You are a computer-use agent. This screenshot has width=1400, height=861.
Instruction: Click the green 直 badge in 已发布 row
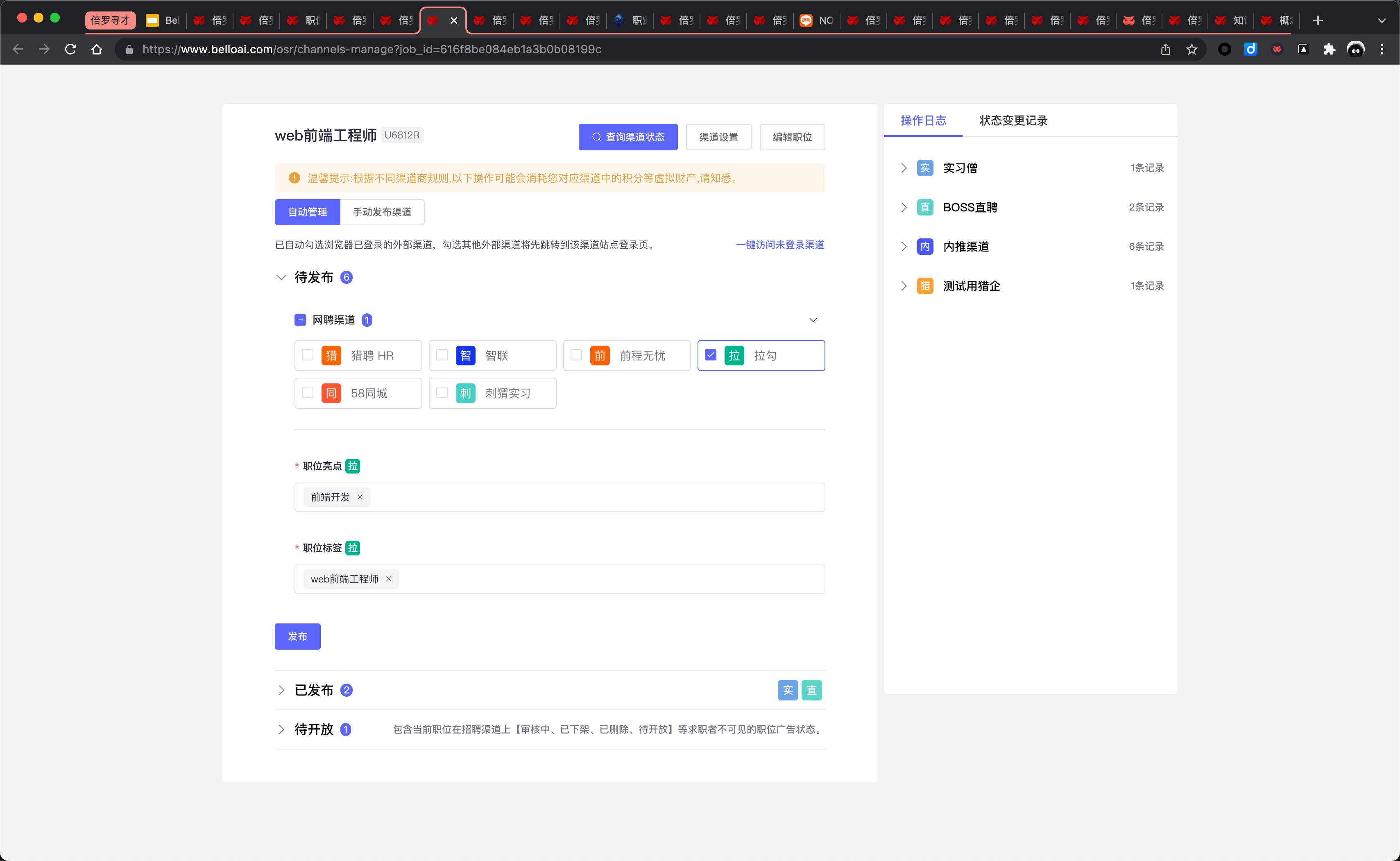(811, 690)
